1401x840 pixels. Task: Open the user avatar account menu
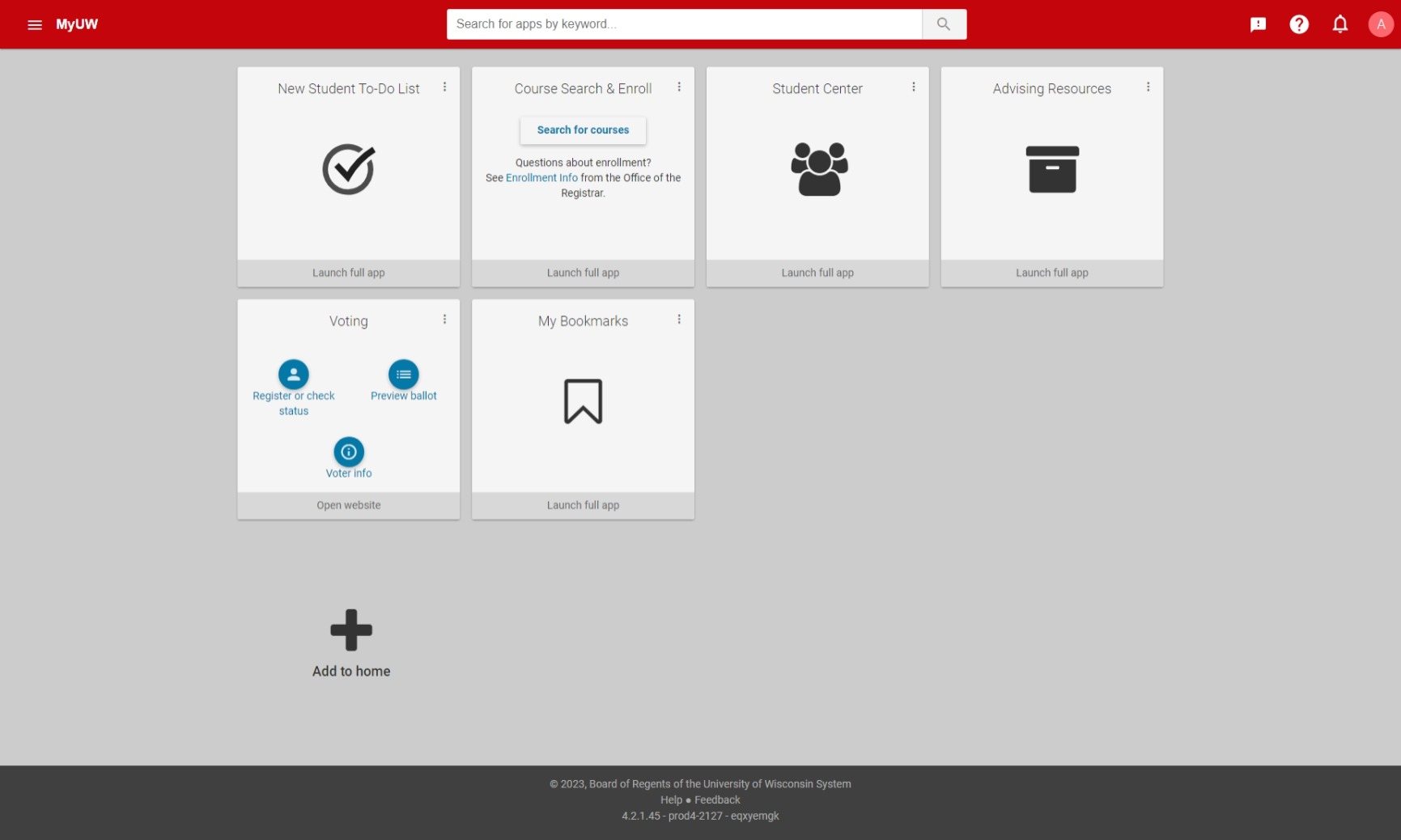tap(1381, 24)
